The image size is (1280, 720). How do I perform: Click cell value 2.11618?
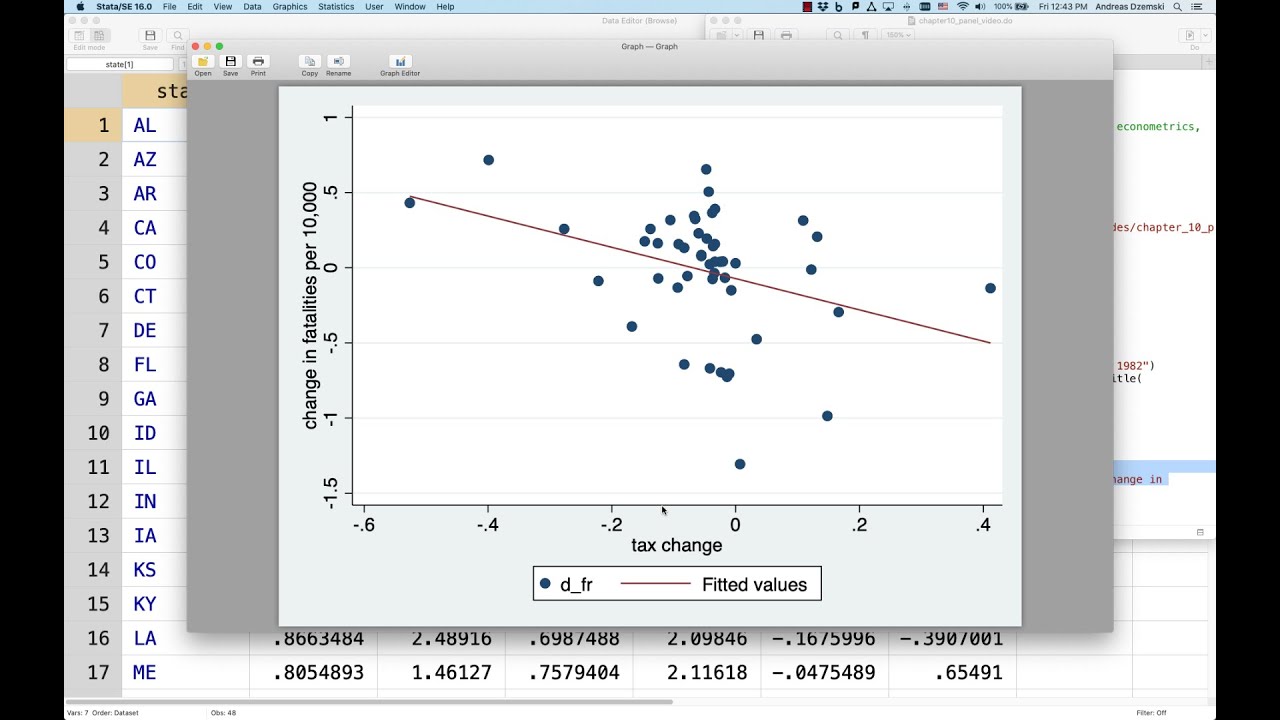696,672
